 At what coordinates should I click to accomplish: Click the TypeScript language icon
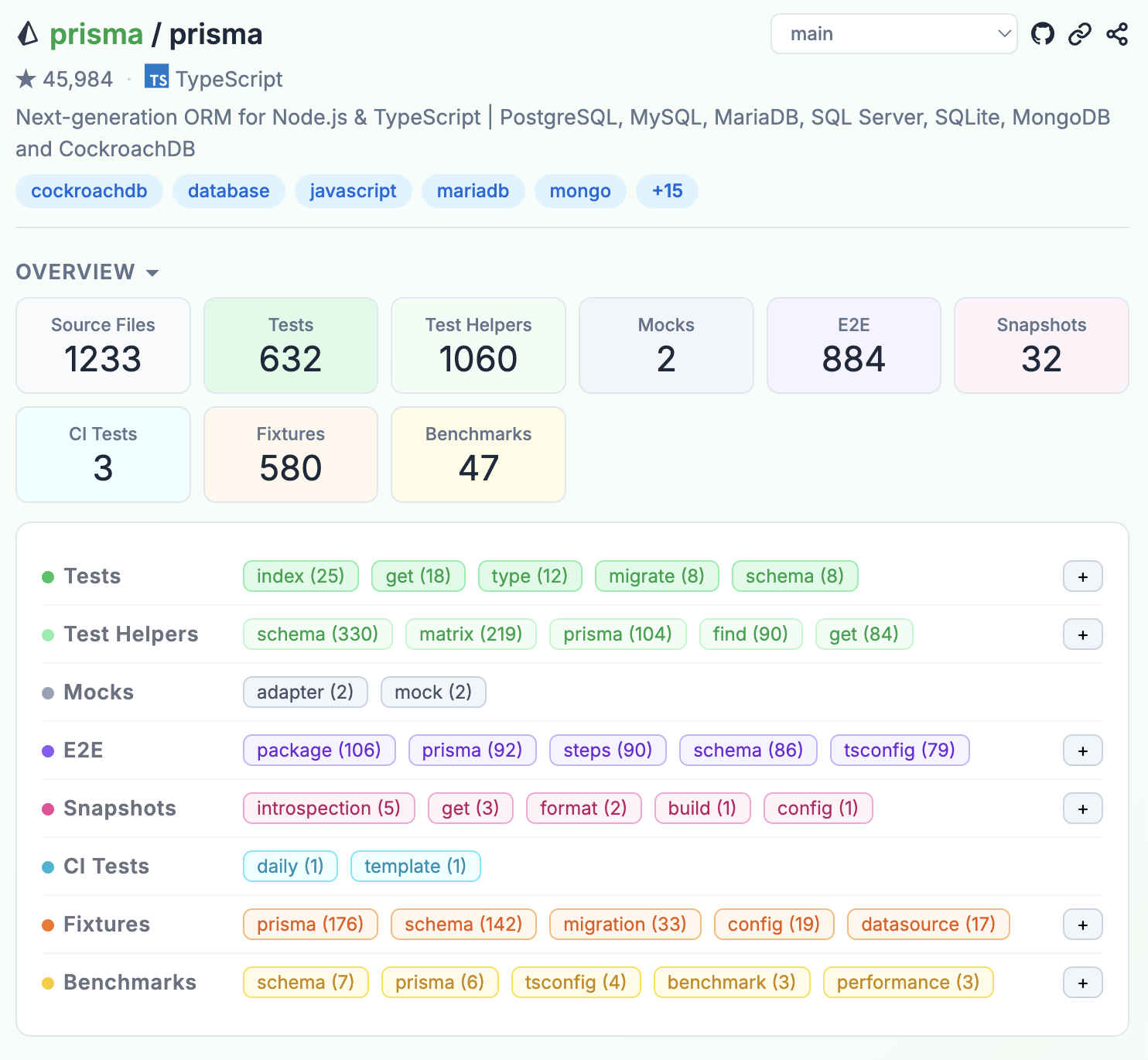(157, 77)
